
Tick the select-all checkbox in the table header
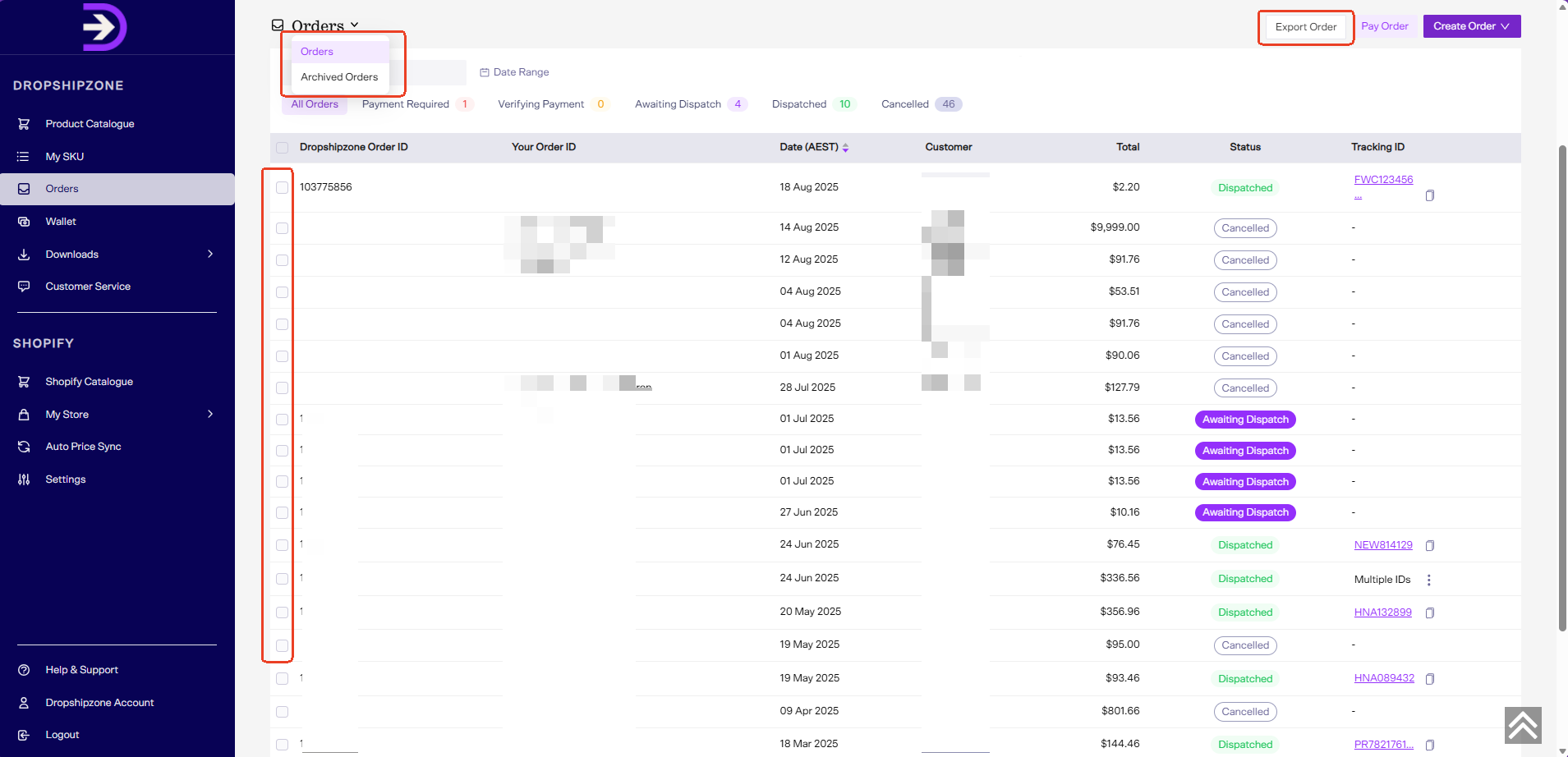pyautogui.click(x=283, y=148)
